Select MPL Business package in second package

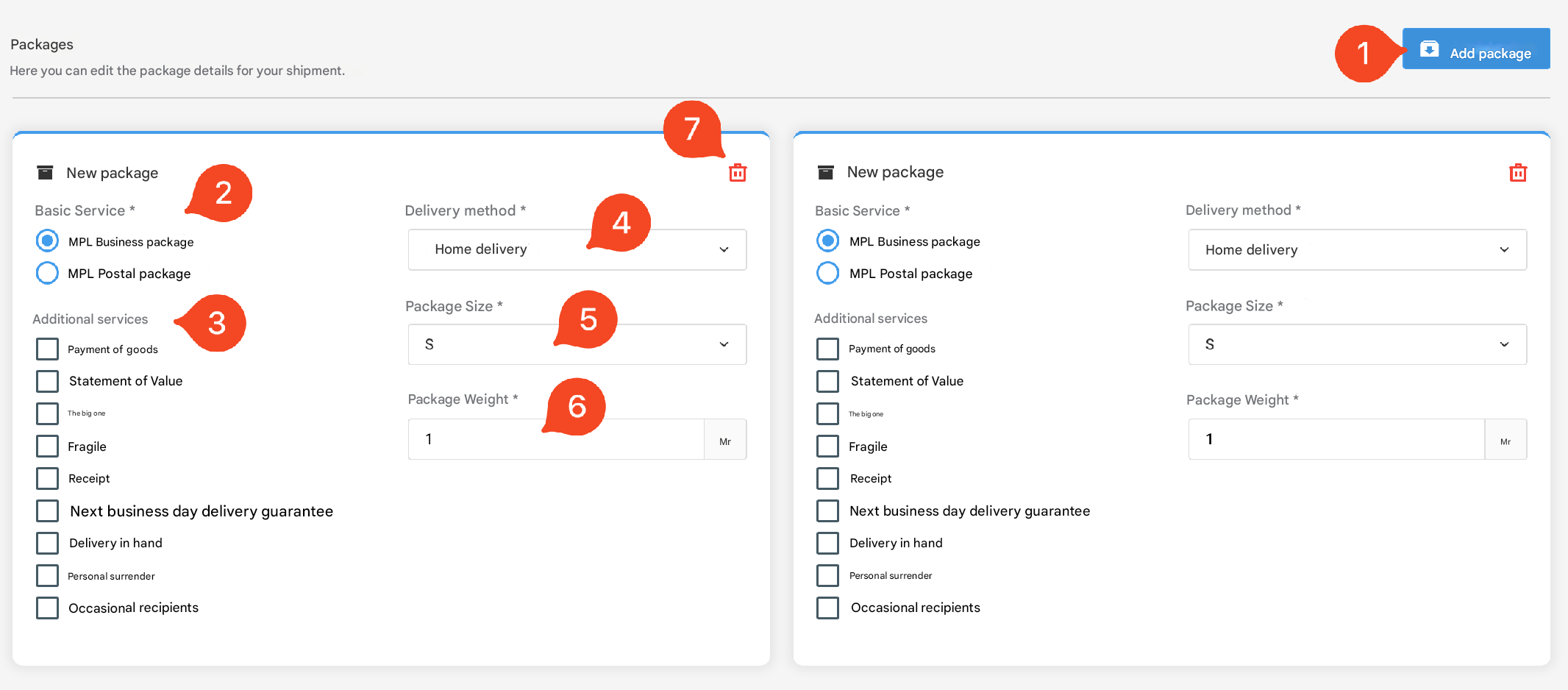coord(827,241)
